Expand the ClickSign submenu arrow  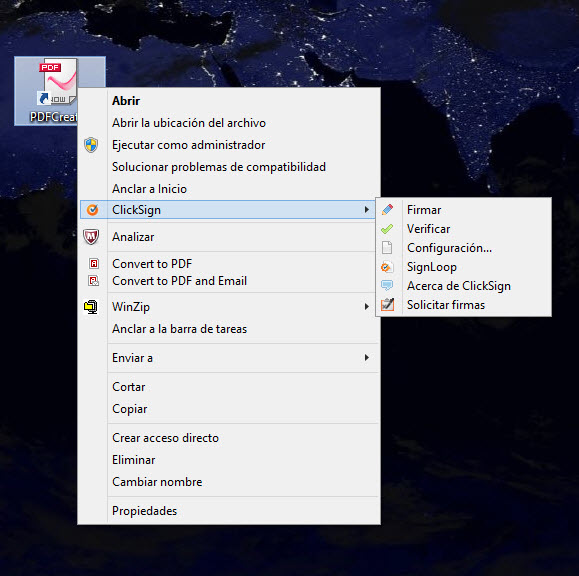[367, 210]
